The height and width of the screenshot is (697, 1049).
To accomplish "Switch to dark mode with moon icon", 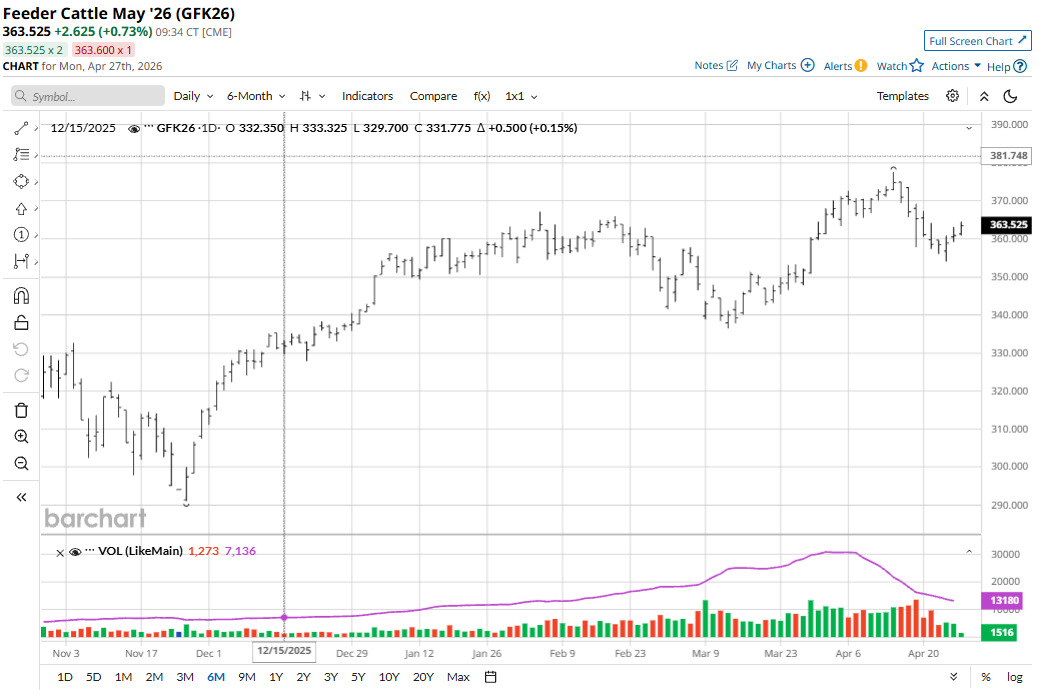I will tap(1010, 96).
